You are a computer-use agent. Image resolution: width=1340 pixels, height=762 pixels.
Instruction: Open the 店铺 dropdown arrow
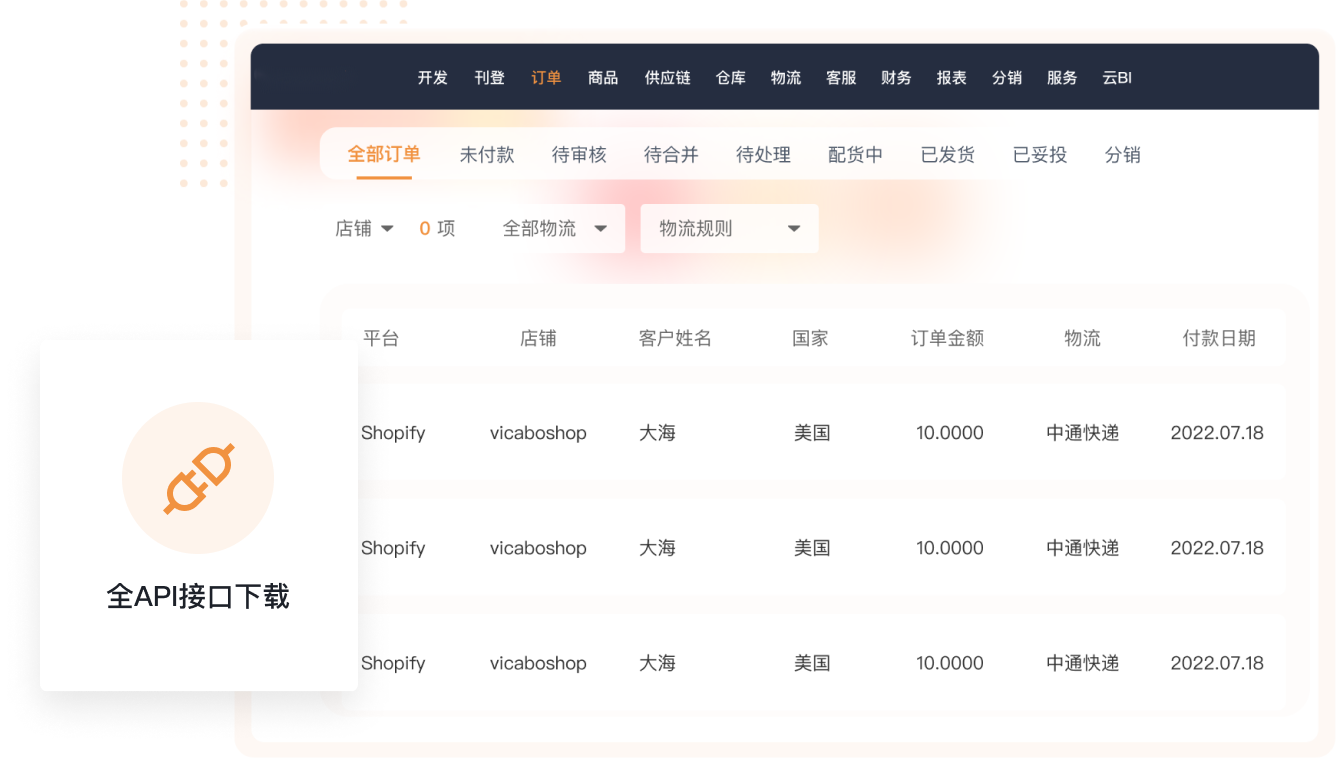pos(388,229)
